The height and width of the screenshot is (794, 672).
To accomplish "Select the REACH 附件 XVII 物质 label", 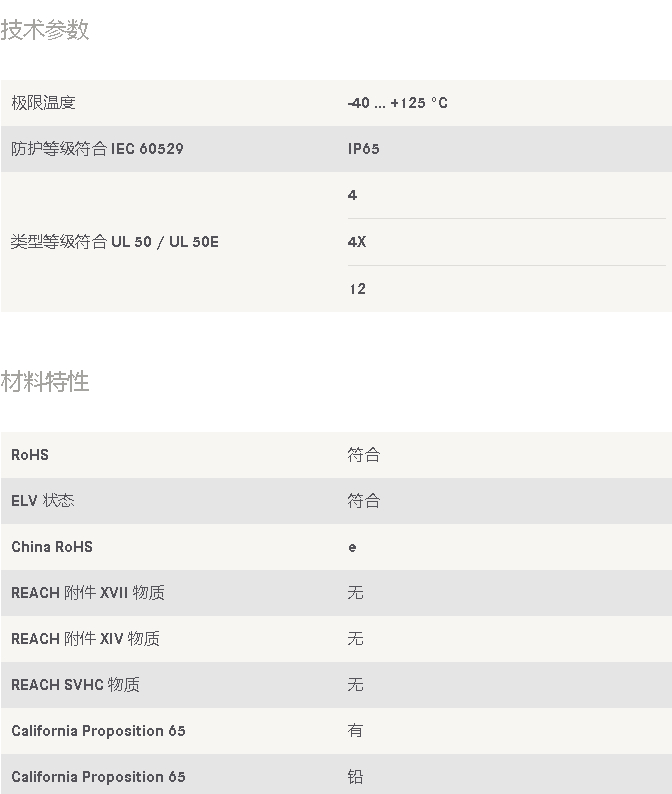I will 88,592.
